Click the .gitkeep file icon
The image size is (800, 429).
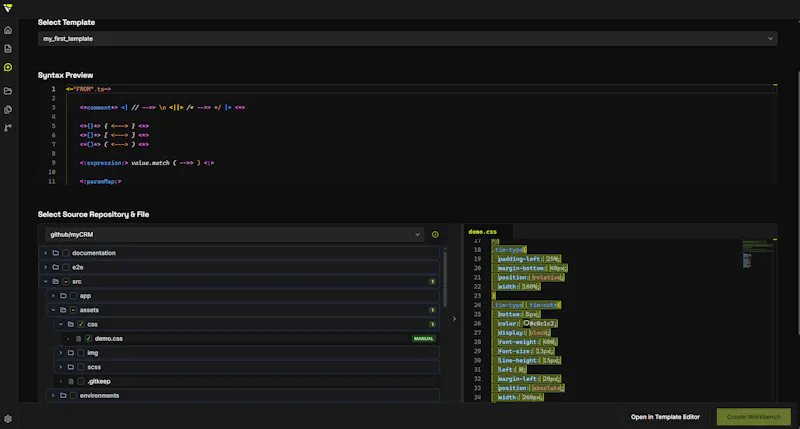tap(71, 382)
